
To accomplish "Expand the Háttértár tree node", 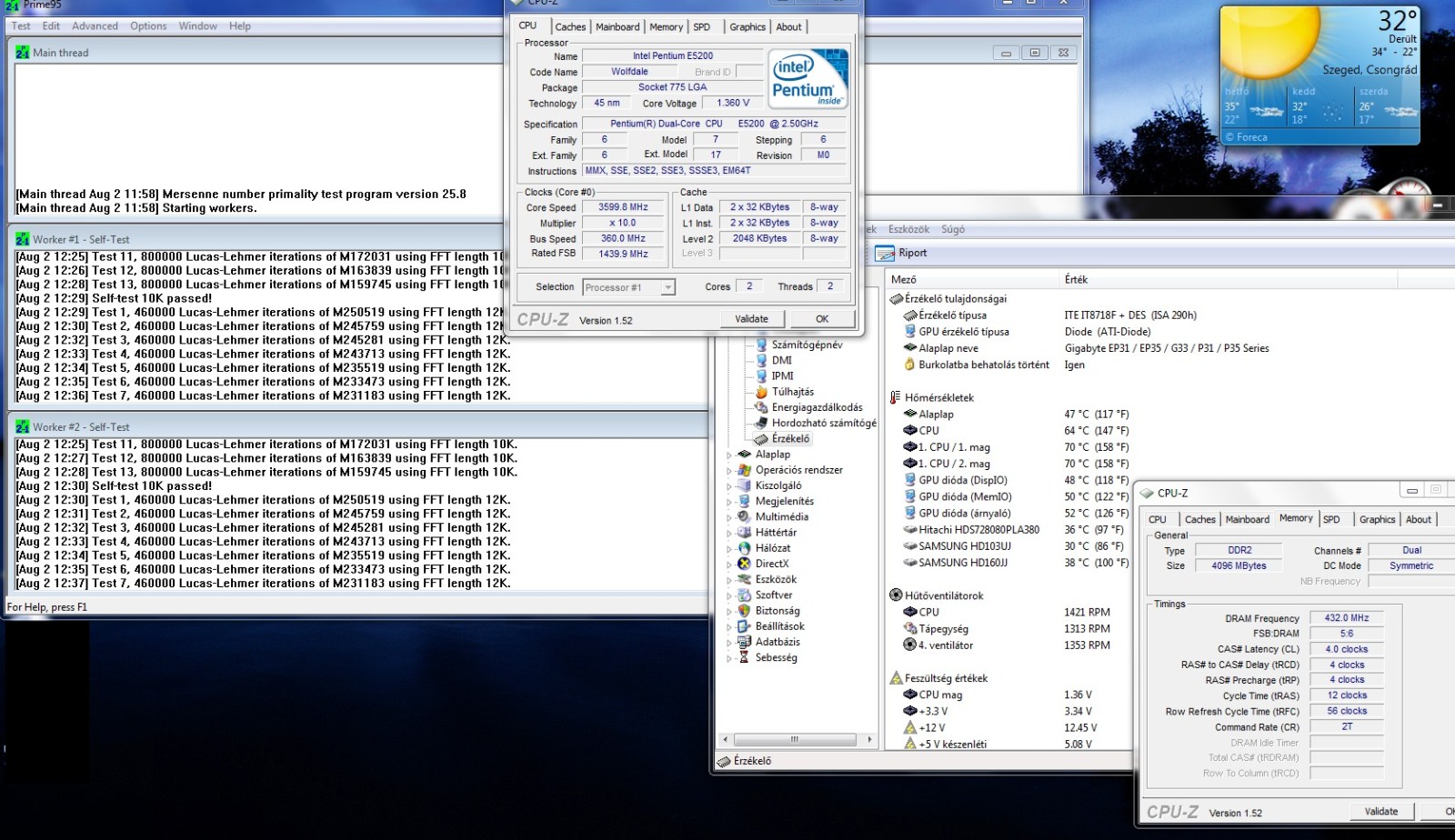I will point(728,533).
